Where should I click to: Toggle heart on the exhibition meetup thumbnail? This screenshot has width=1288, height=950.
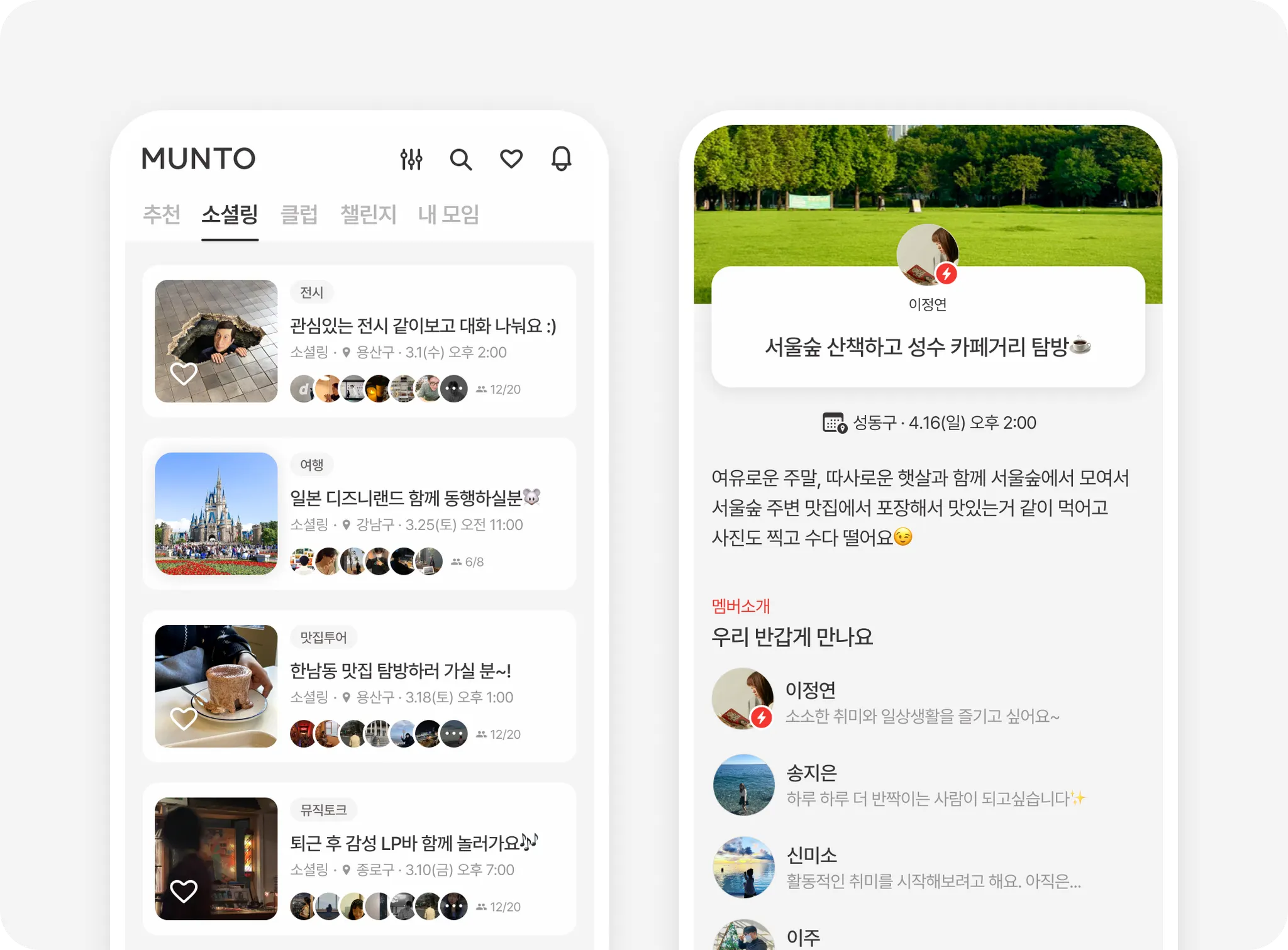pyautogui.click(x=184, y=374)
